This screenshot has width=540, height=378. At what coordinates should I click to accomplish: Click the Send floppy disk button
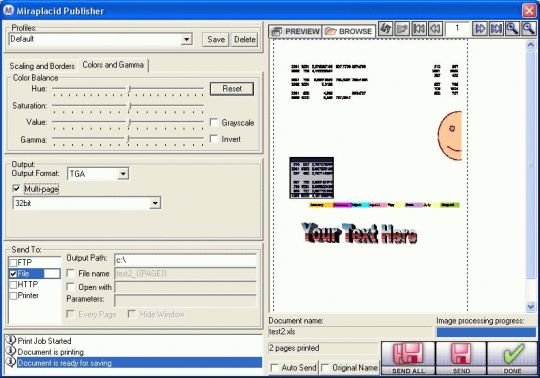(461, 358)
